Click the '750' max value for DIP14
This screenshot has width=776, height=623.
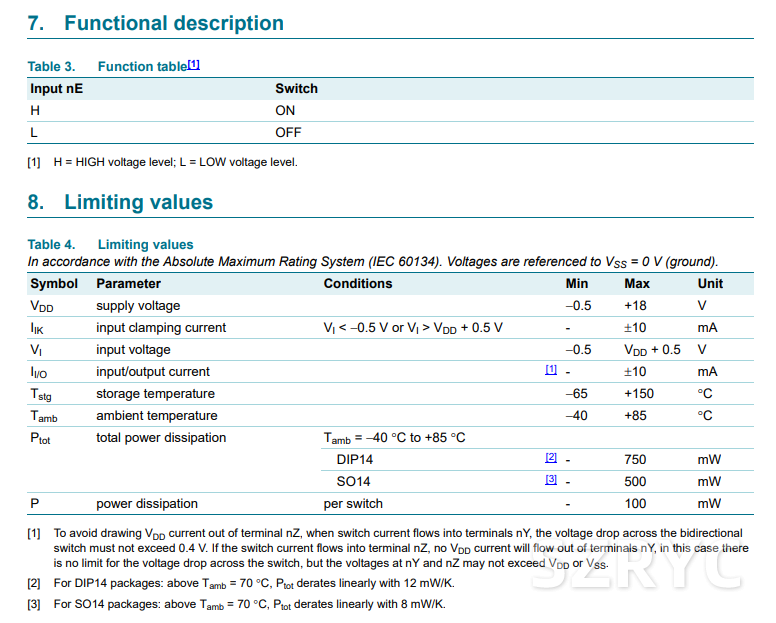pos(636,460)
